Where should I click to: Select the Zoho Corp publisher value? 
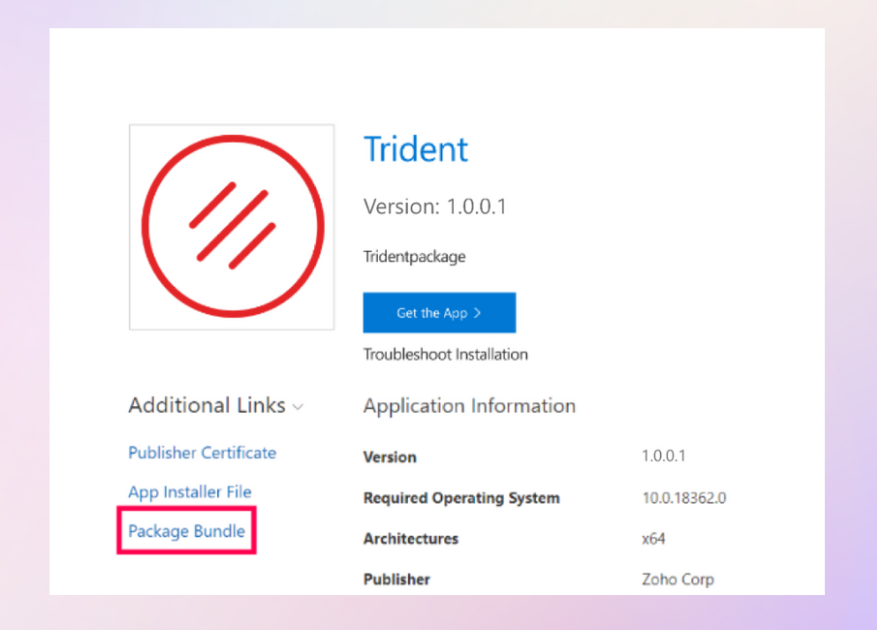point(678,580)
